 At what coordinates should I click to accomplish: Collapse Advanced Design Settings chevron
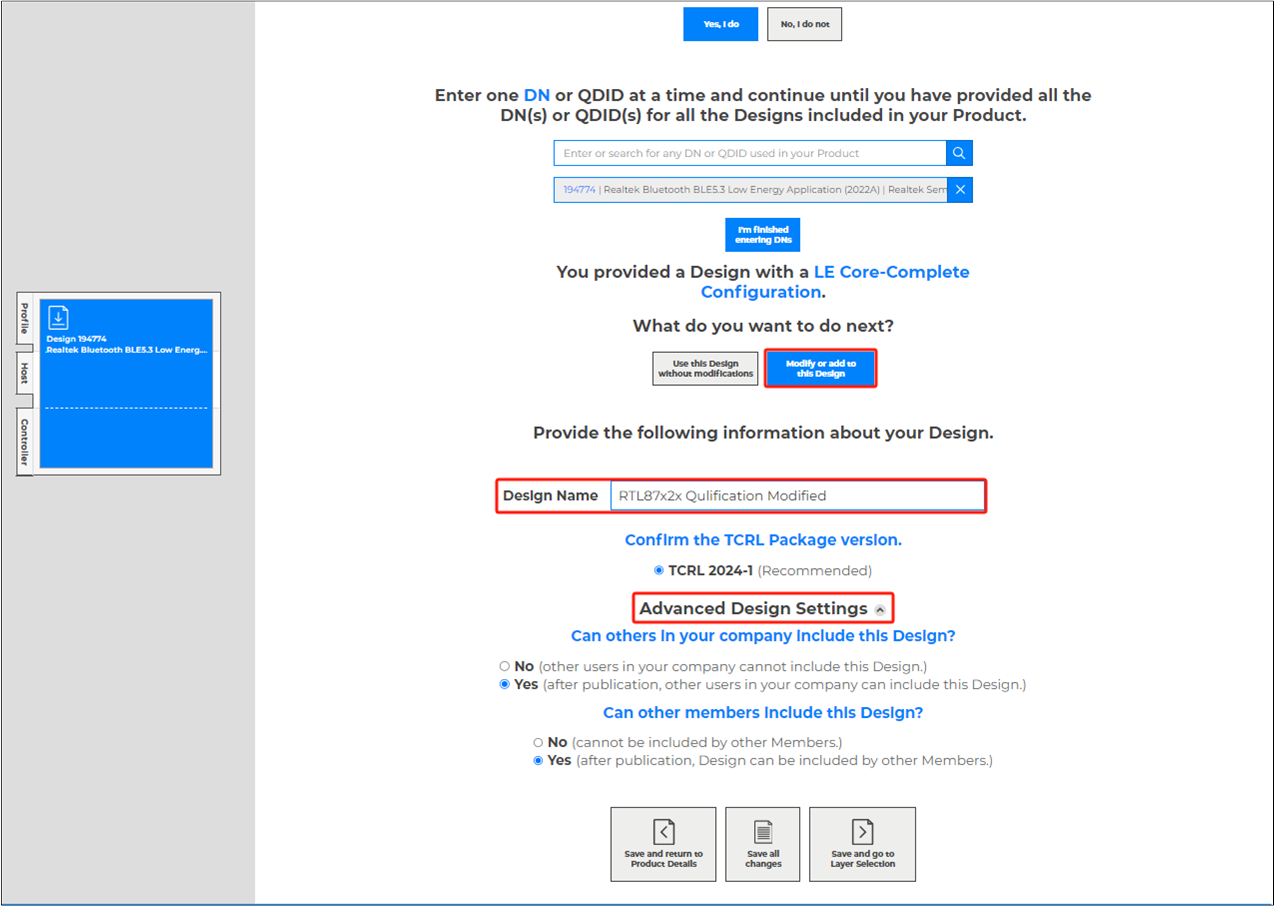(x=880, y=610)
